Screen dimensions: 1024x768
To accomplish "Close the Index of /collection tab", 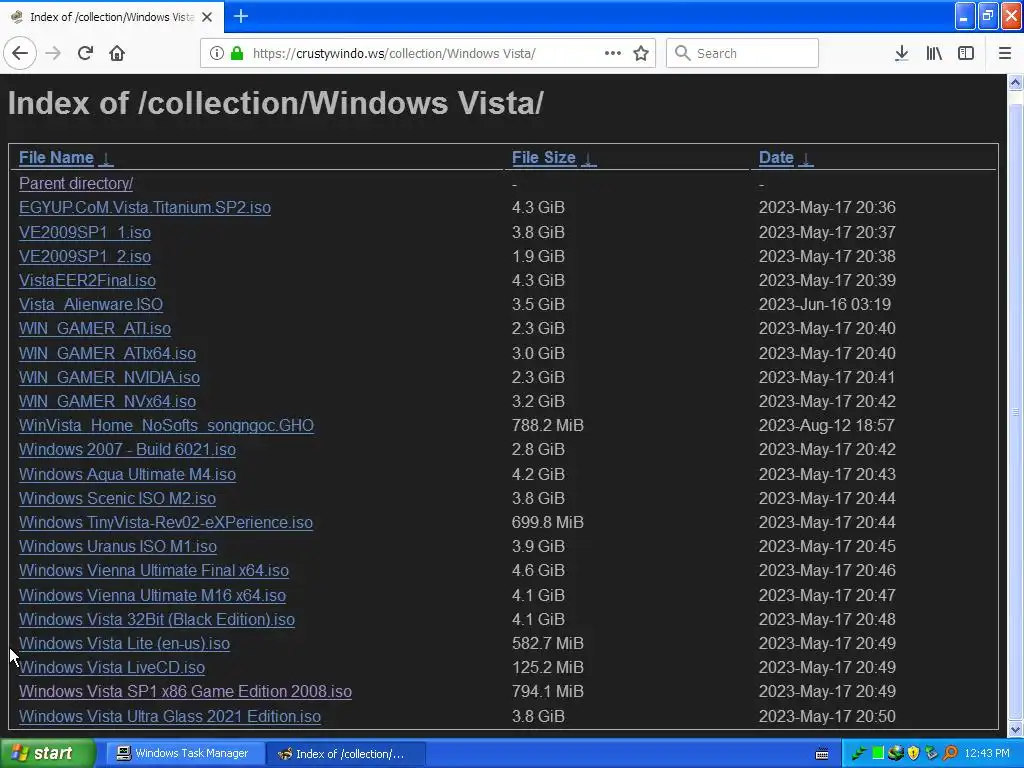I will coord(207,17).
